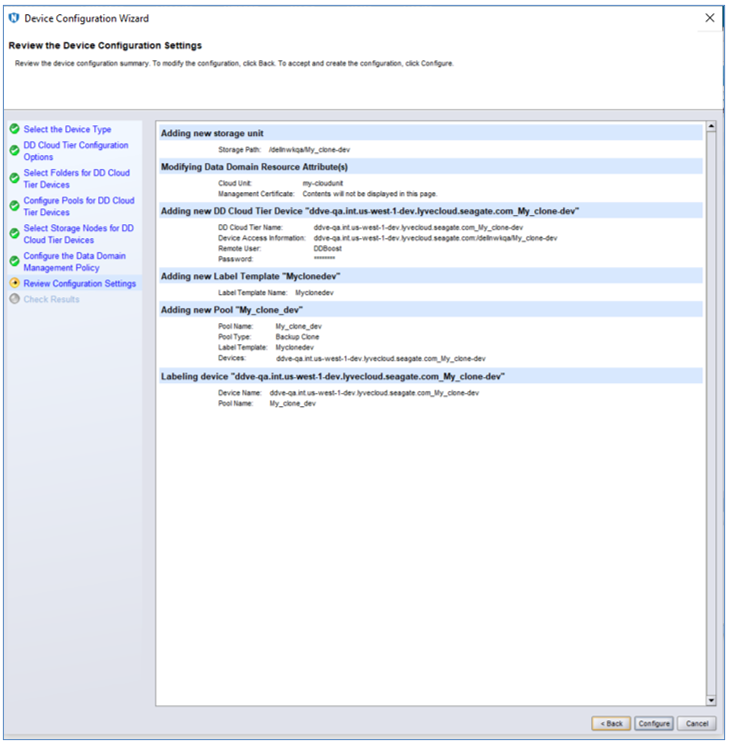Cancel the Device Configuration Wizard
This screenshot has width=732, height=744.
[697, 723]
